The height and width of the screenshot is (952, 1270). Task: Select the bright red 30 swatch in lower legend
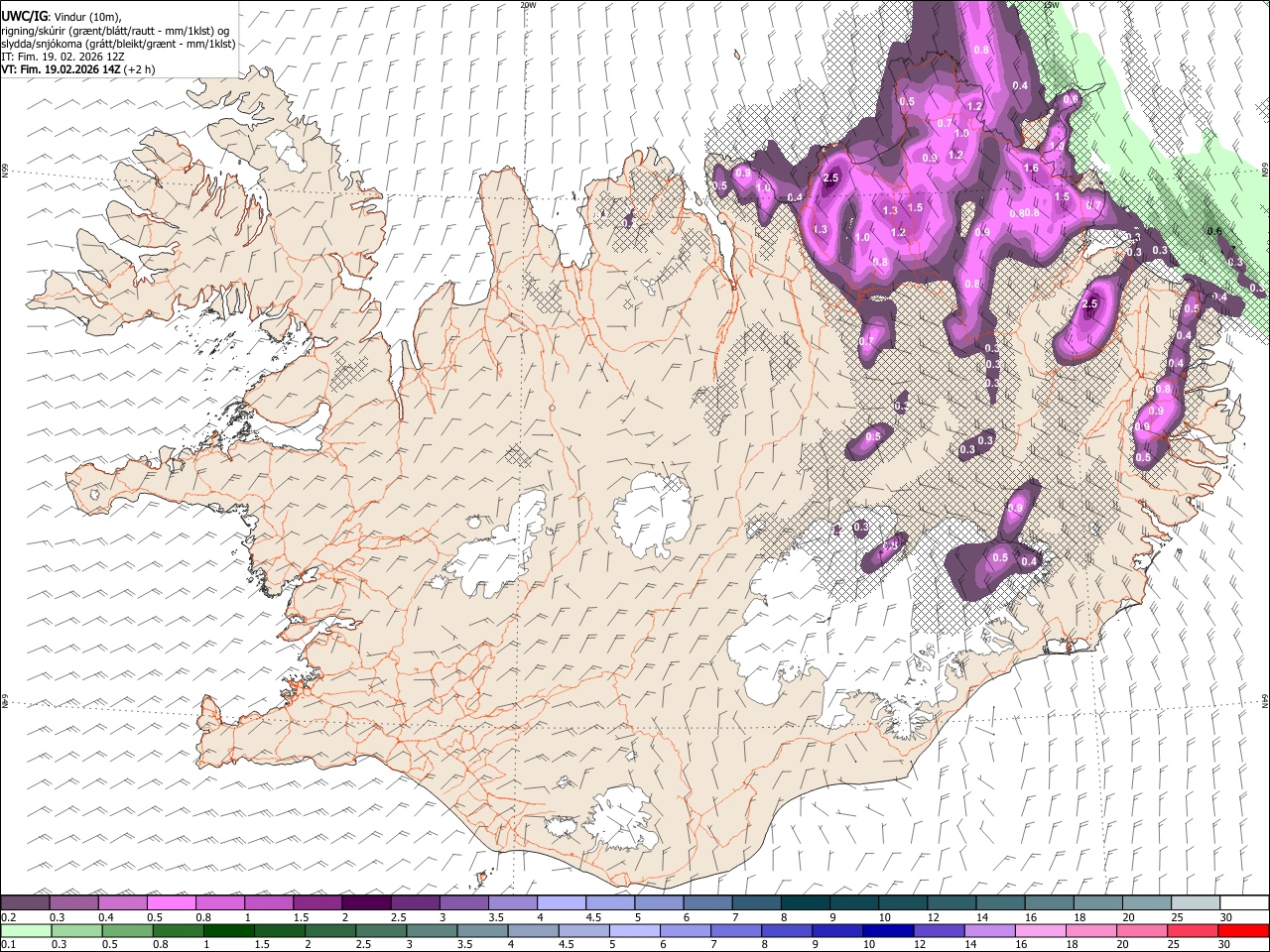(1243, 930)
